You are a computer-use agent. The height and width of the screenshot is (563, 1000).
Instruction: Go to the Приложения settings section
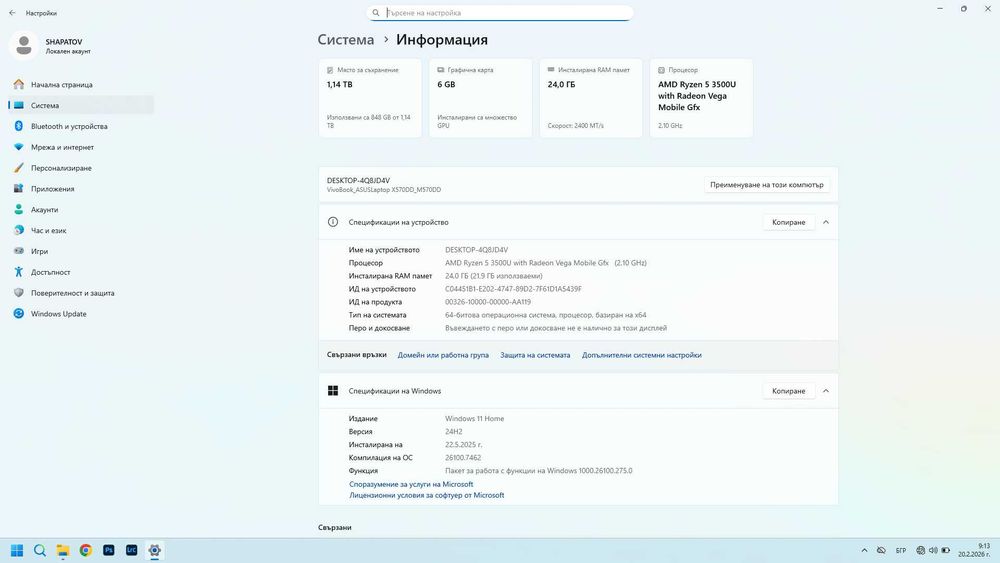pos(81,189)
